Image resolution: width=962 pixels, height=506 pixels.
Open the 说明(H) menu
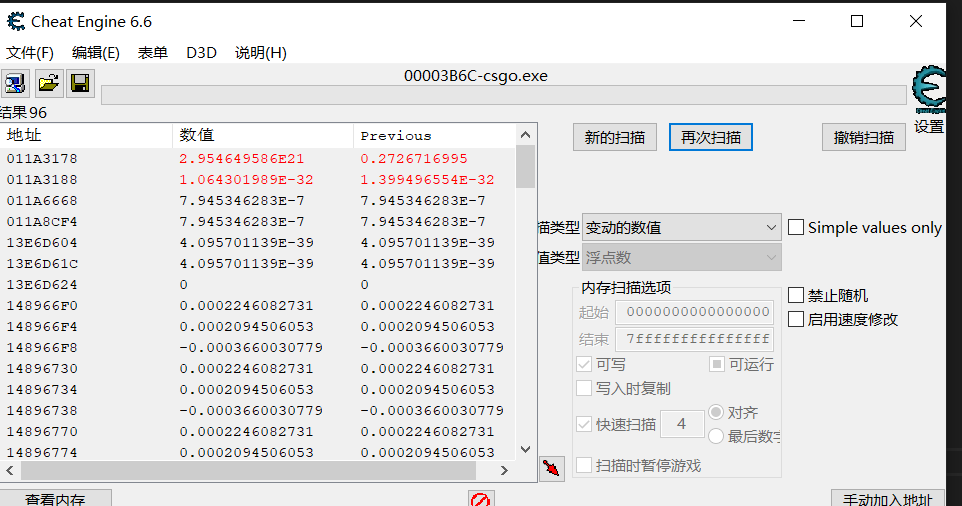(x=261, y=53)
